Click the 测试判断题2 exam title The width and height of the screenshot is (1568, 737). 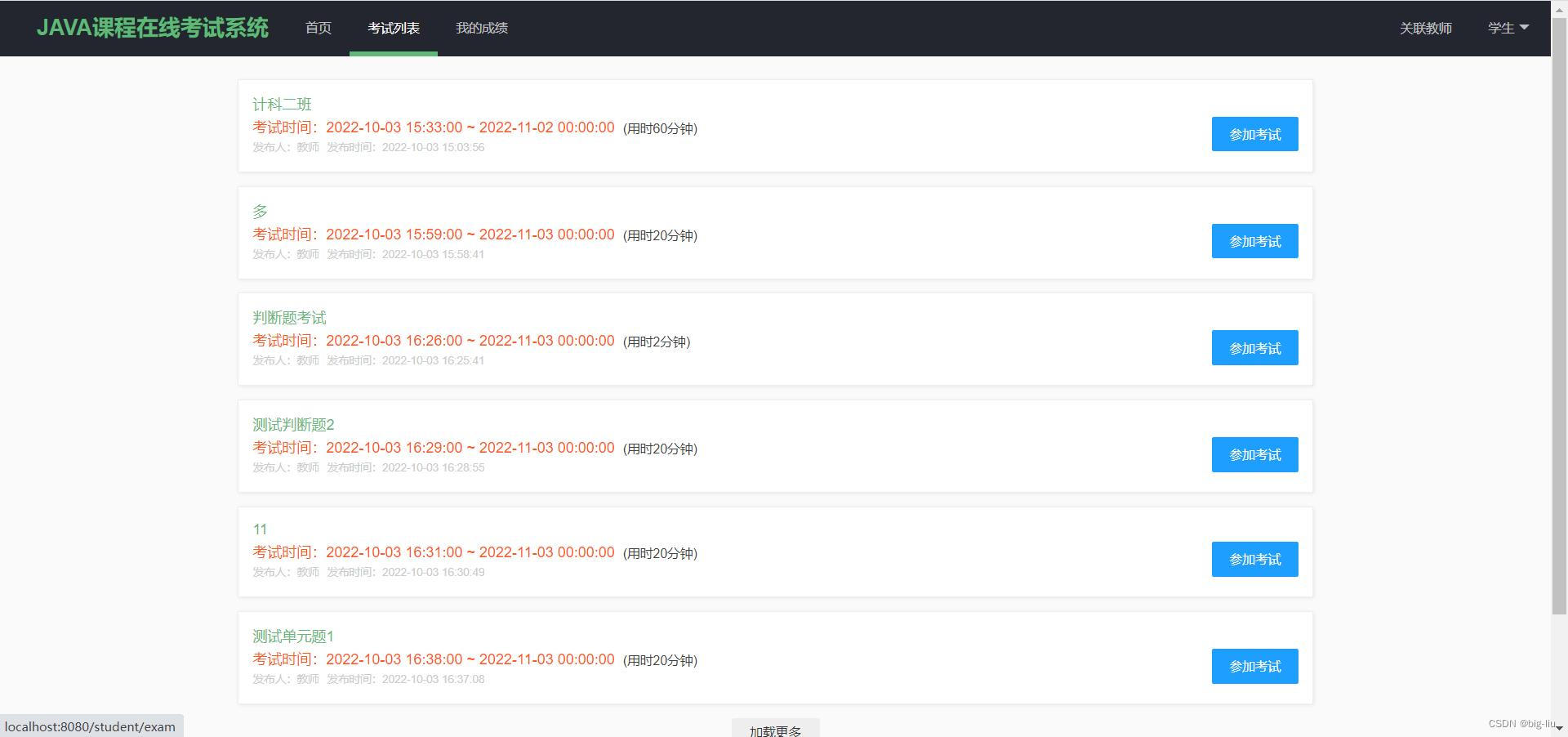click(x=293, y=425)
